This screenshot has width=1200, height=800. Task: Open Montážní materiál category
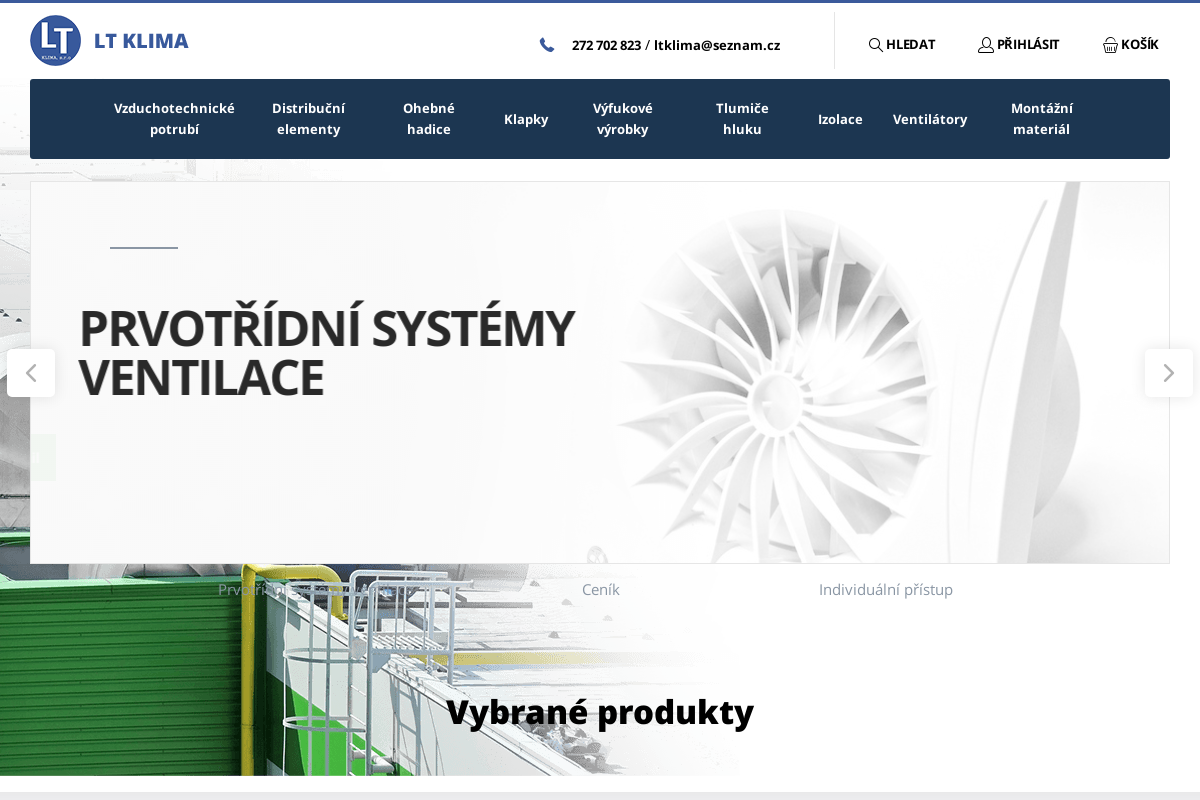(1041, 119)
